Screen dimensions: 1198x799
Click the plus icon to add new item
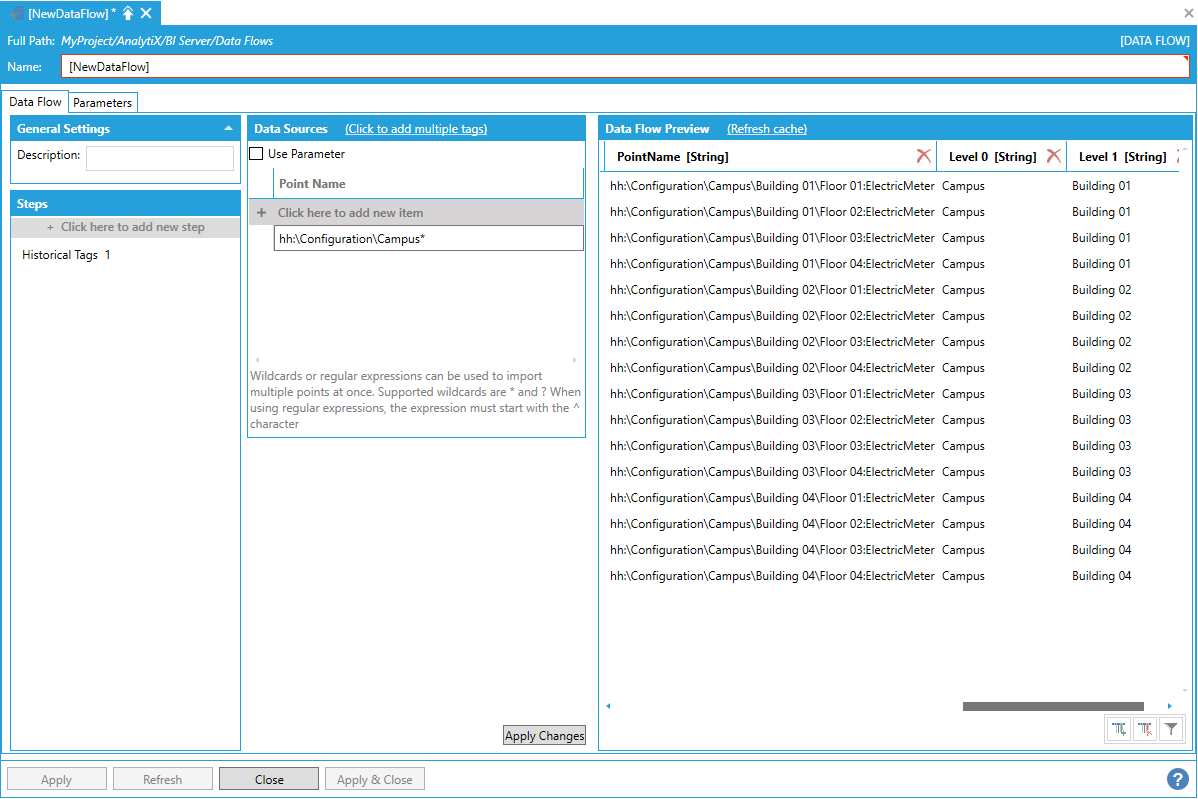point(262,213)
